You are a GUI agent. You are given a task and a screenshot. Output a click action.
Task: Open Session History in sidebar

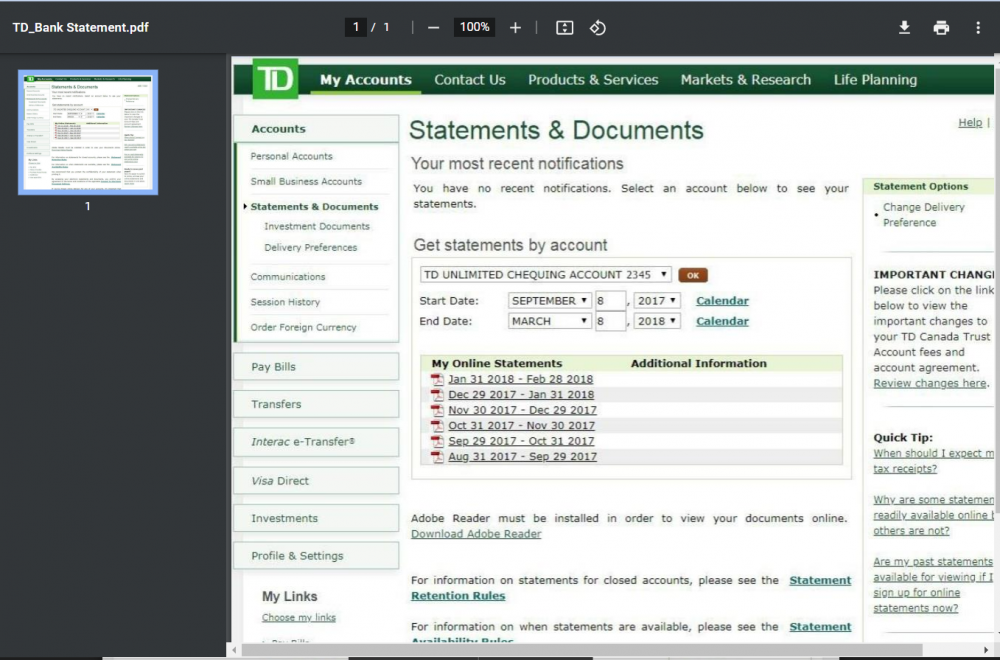(285, 302)
